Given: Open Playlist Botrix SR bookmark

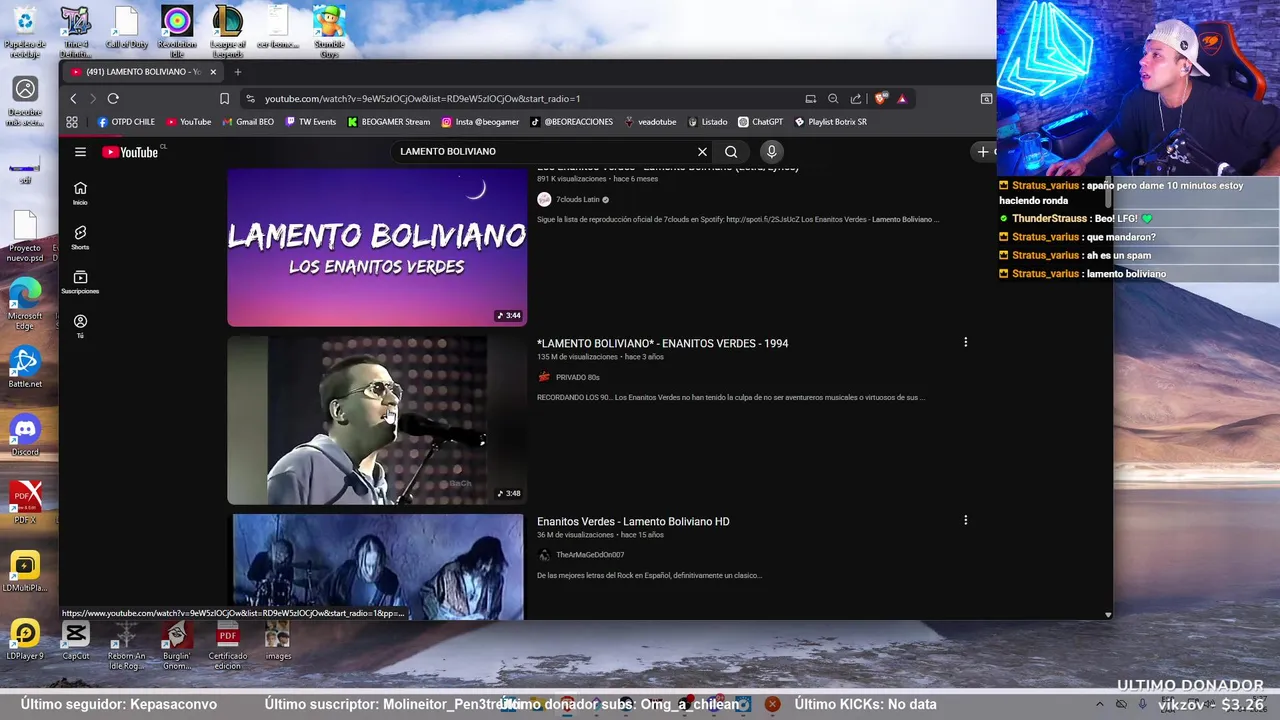Looking at the screenshot, I should tap(831, 122).
